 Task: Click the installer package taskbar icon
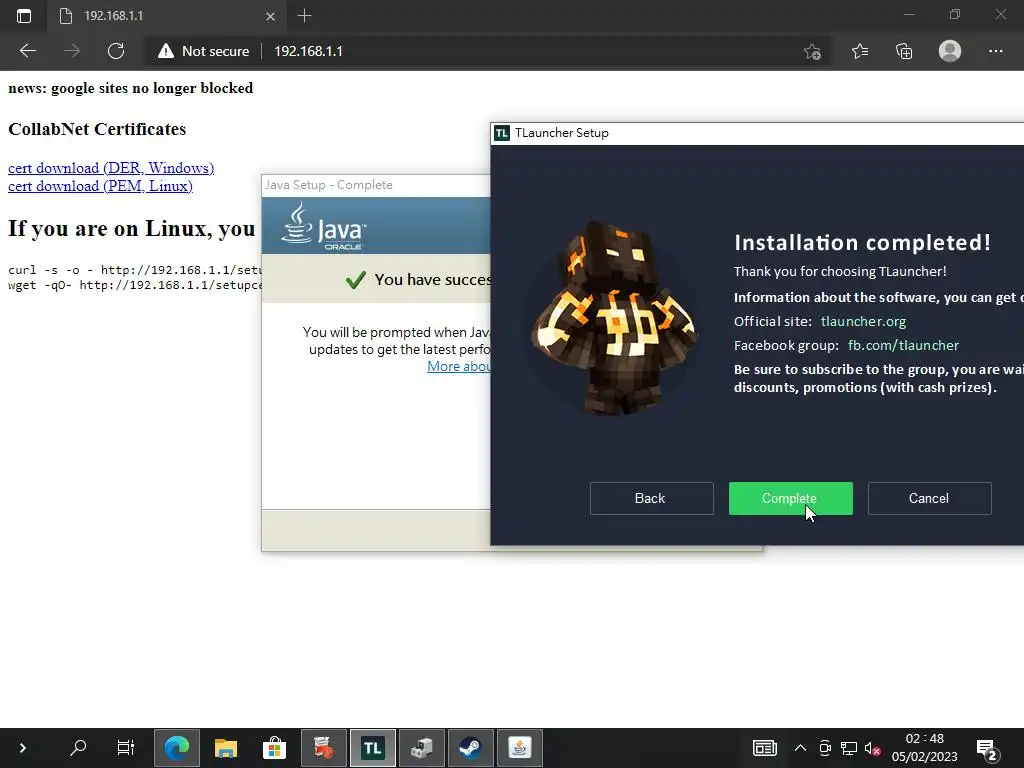[x=422, y=748]
